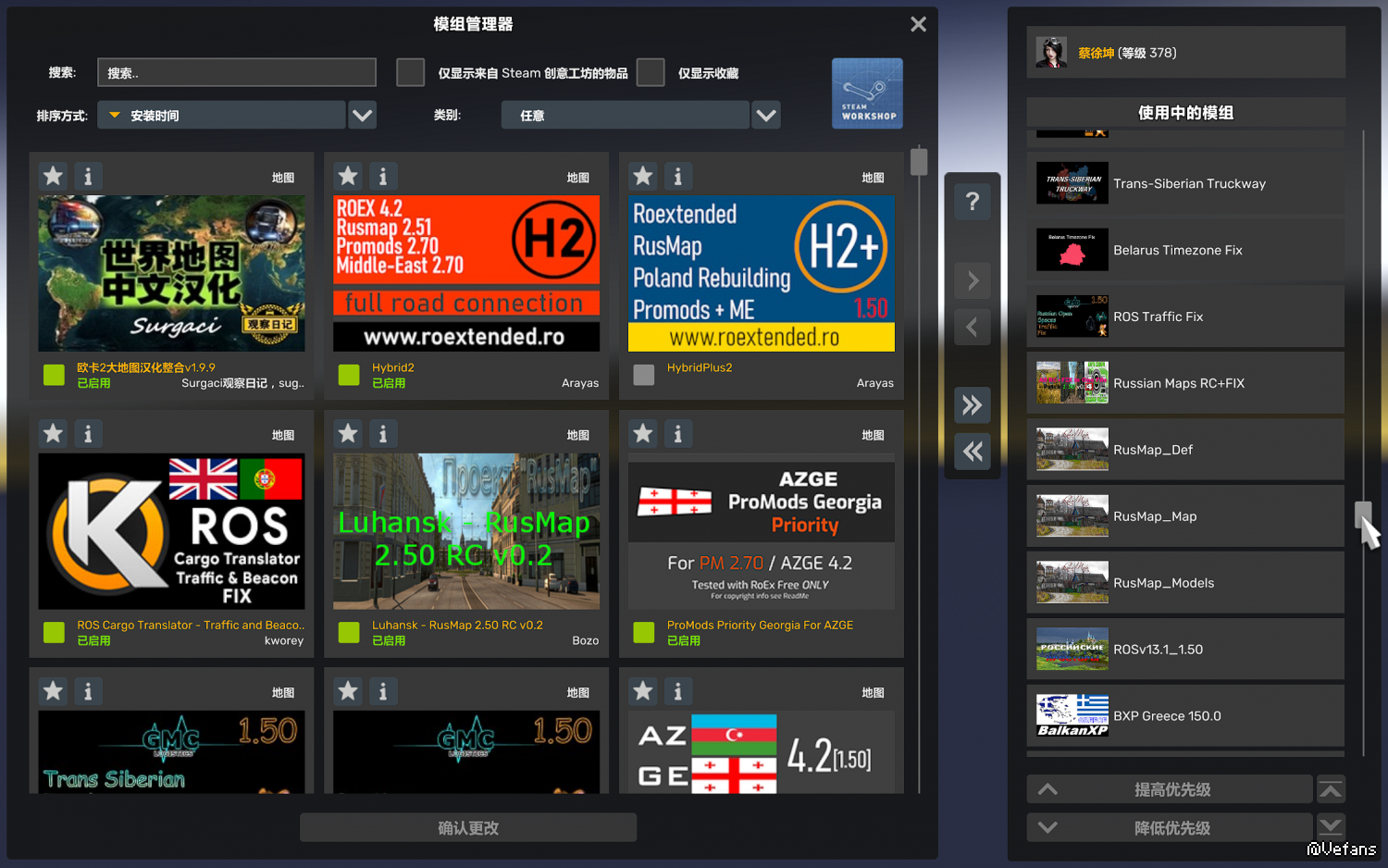Screen dimensions: 1388x868
Task: View info for ROS Cargo Translator mod
Action: point(88,433)
